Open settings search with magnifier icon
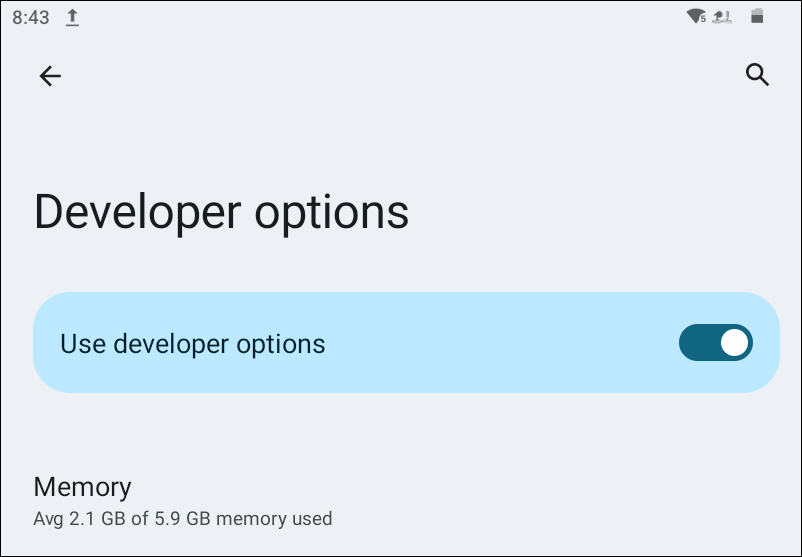Image resolution: width=802 pixels, height=557 pixels. click(757, 75)
